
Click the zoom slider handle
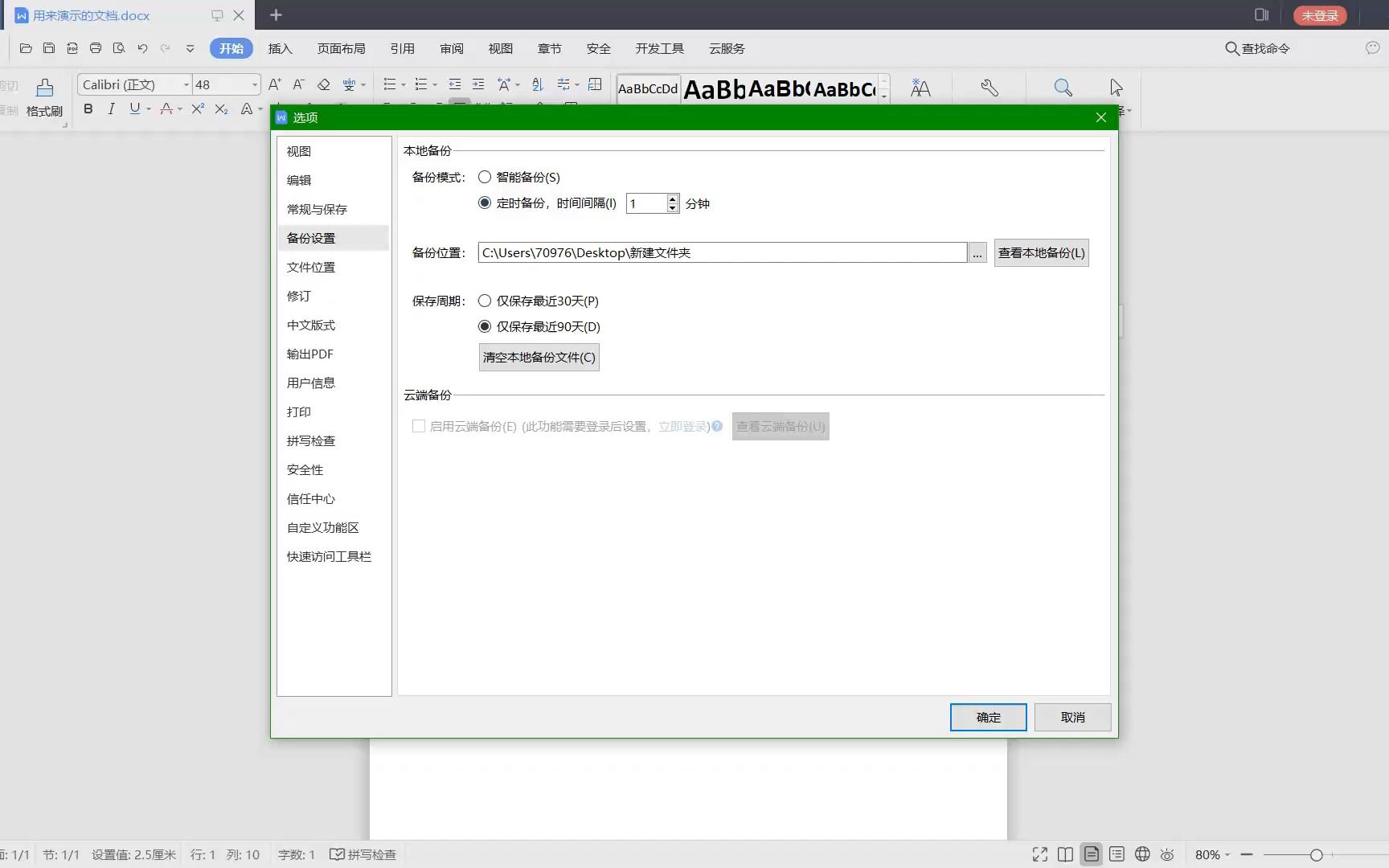pos(1316,854)
